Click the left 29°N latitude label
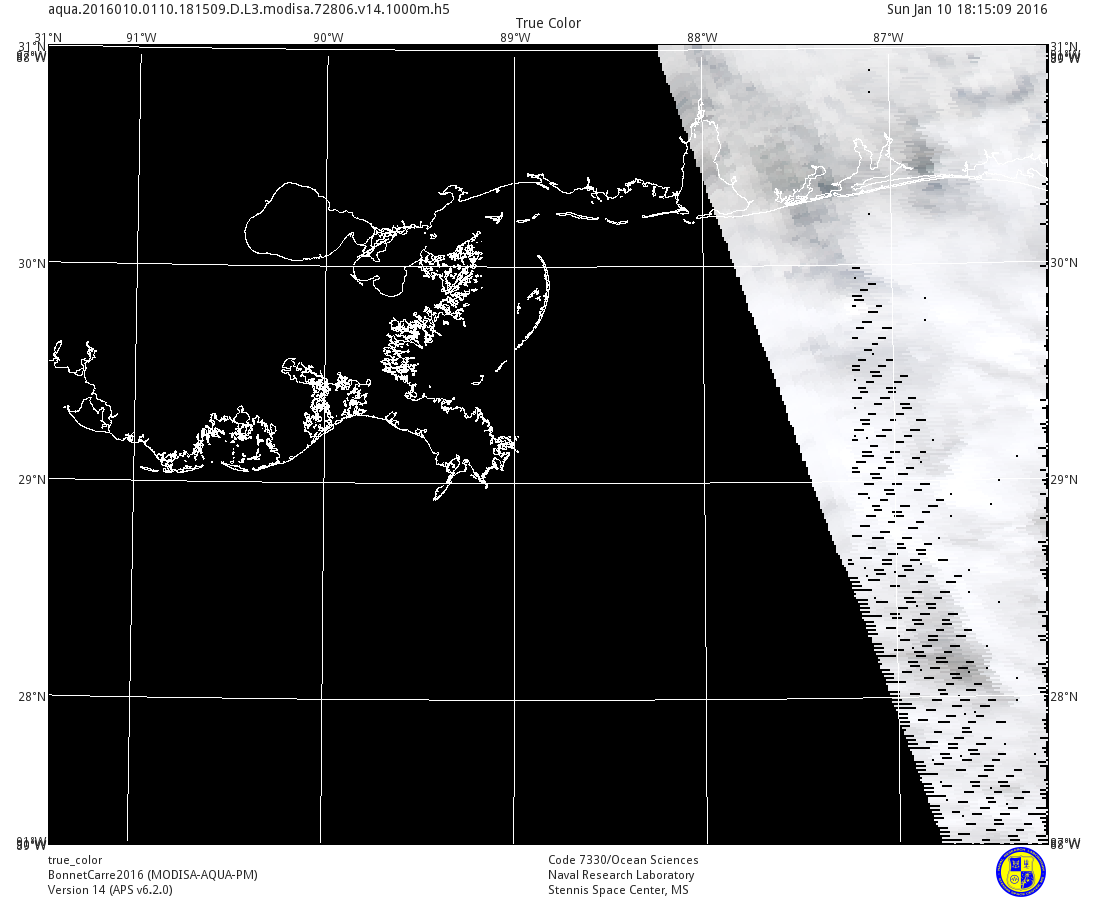This screenshot has height=899, width=1096. (32, 480)
